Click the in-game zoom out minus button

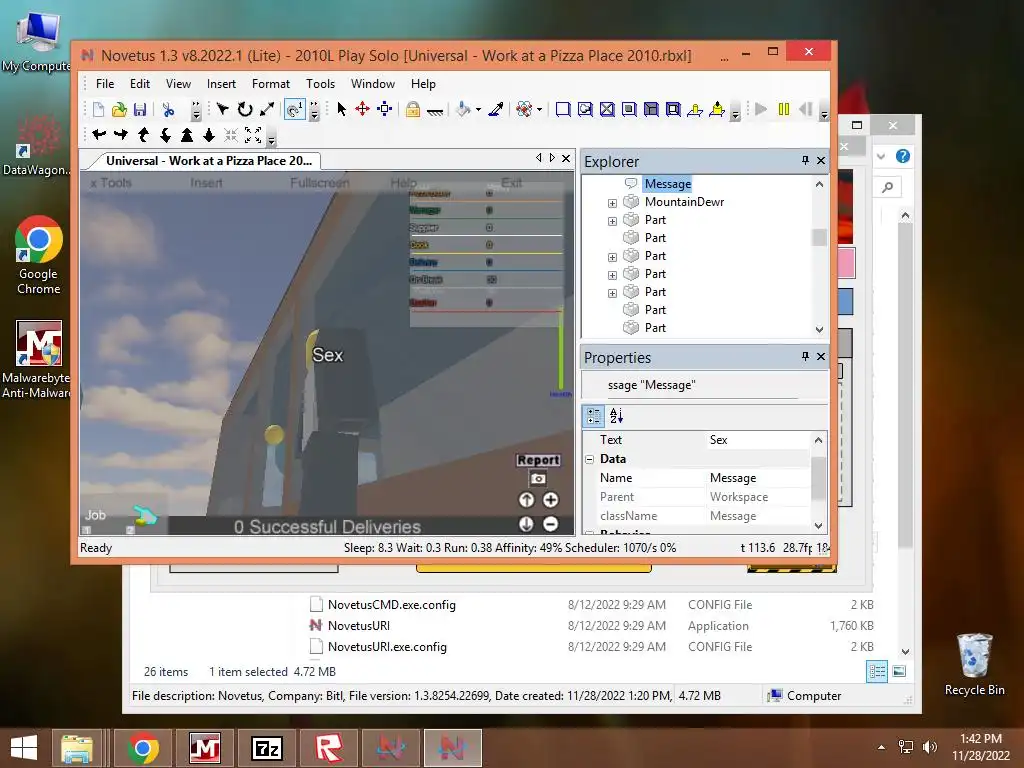point(551,524)
